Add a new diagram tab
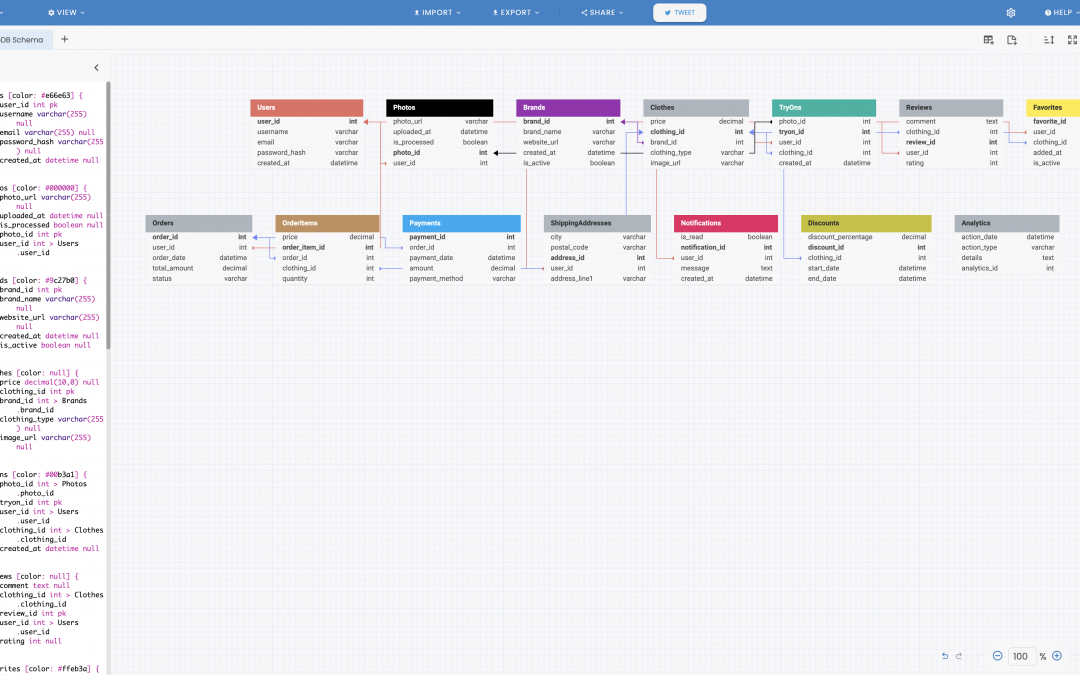 [x=65, y=39]
